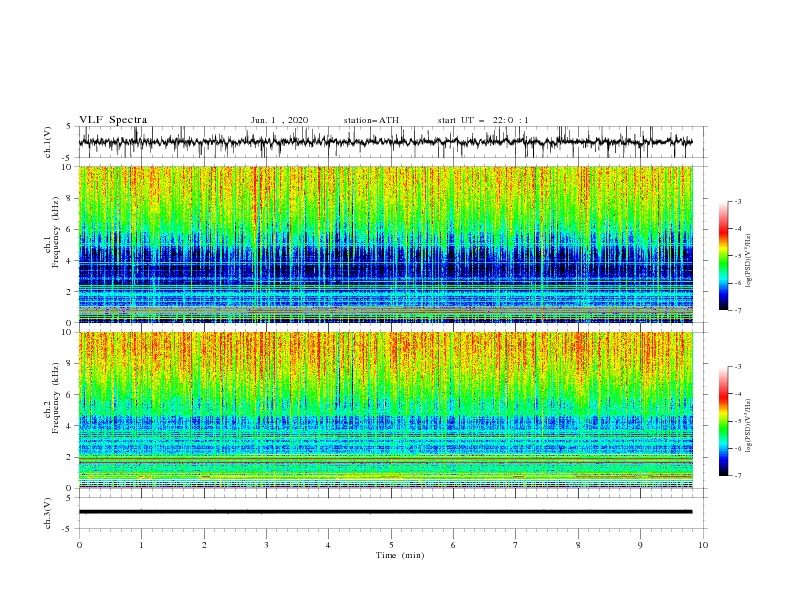Viewport: 792px width, 612px height.
Task: Click the "VLF Spectra" title text
Action: click(x=113, y=120)
